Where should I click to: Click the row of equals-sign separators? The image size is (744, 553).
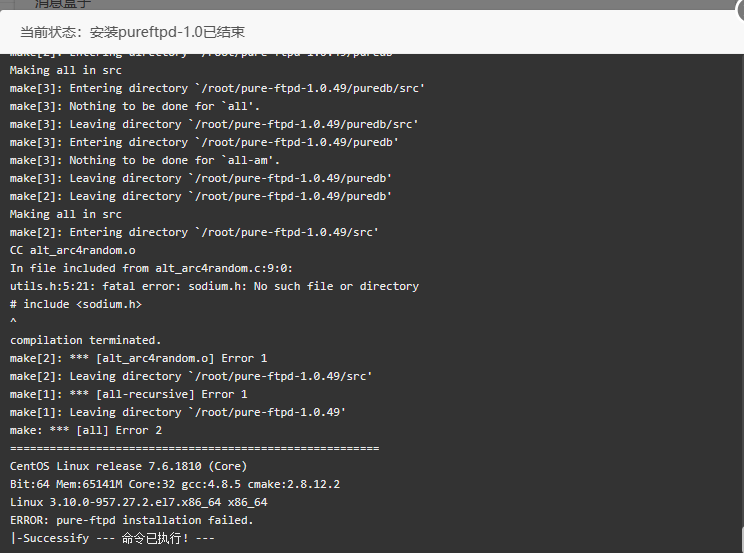pyautogui.click(x=195, y=448)
